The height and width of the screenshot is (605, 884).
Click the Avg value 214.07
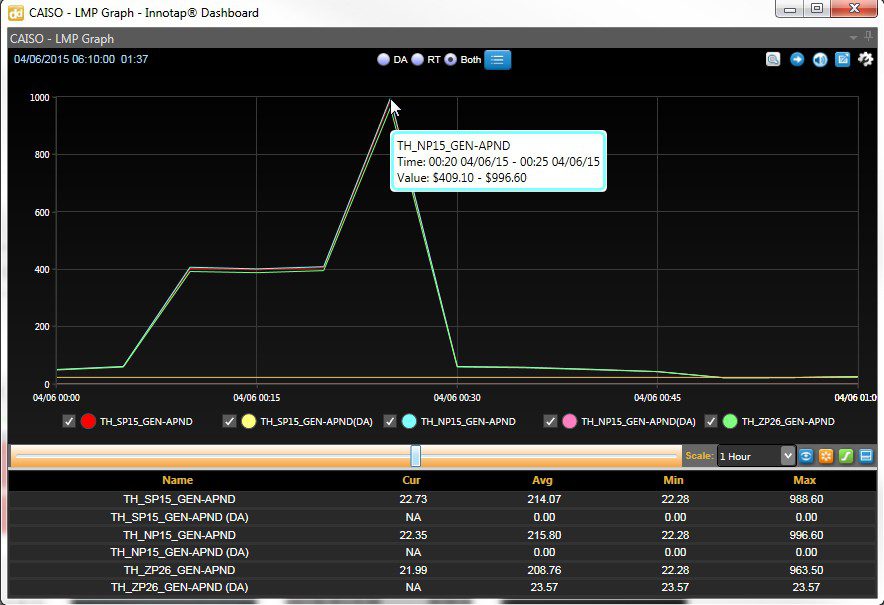click(544, 499)
